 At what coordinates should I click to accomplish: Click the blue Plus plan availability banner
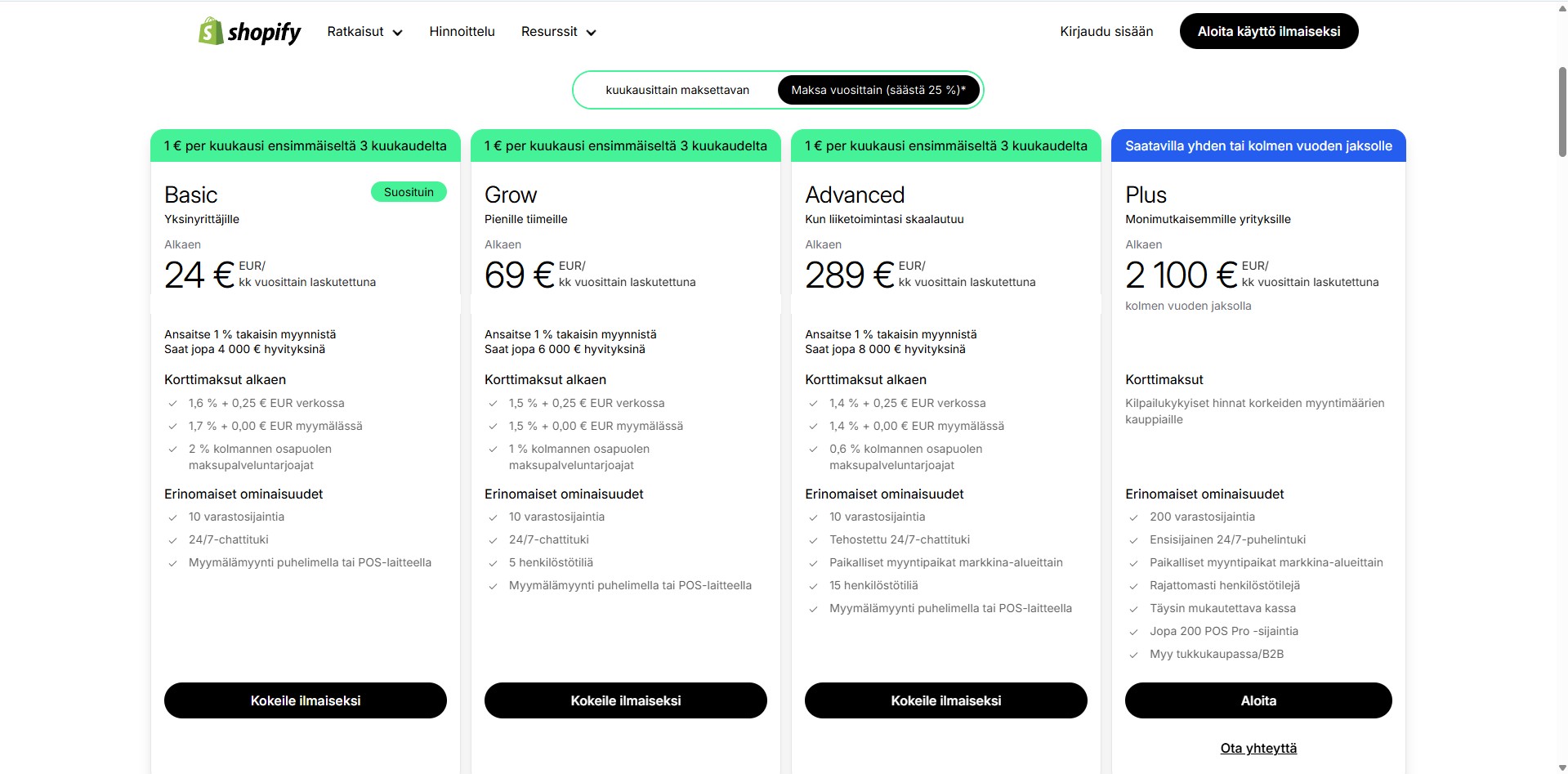[1258, 145]
